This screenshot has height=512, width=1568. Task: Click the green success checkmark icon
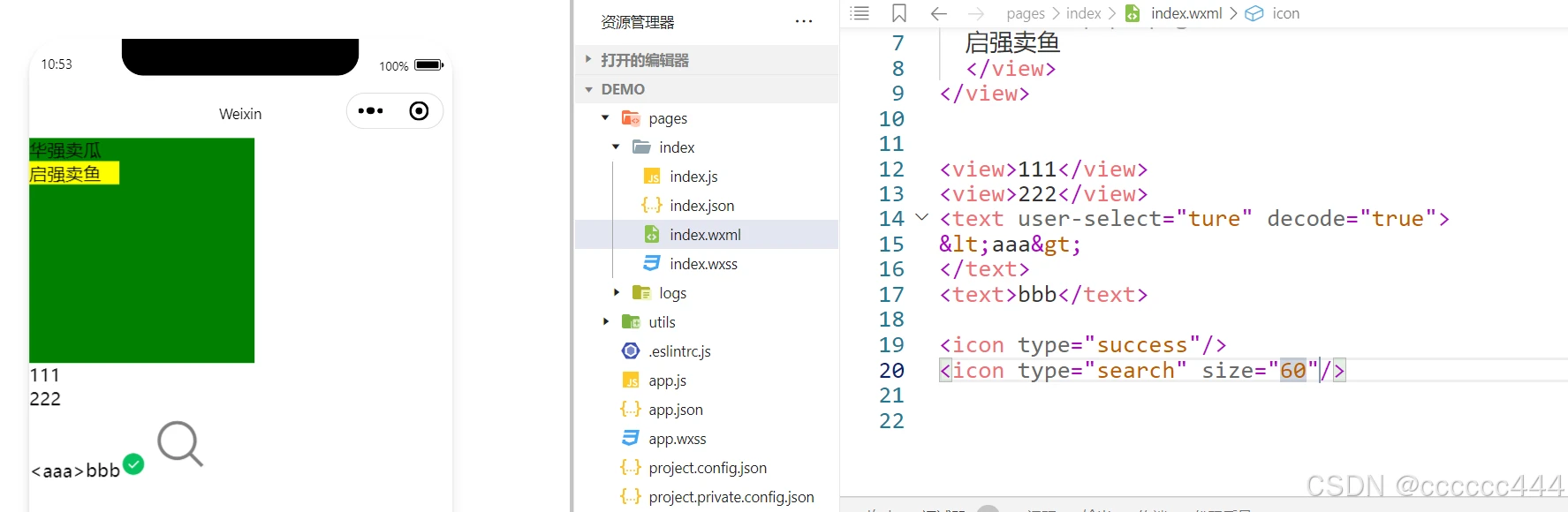tap(133, 463)
